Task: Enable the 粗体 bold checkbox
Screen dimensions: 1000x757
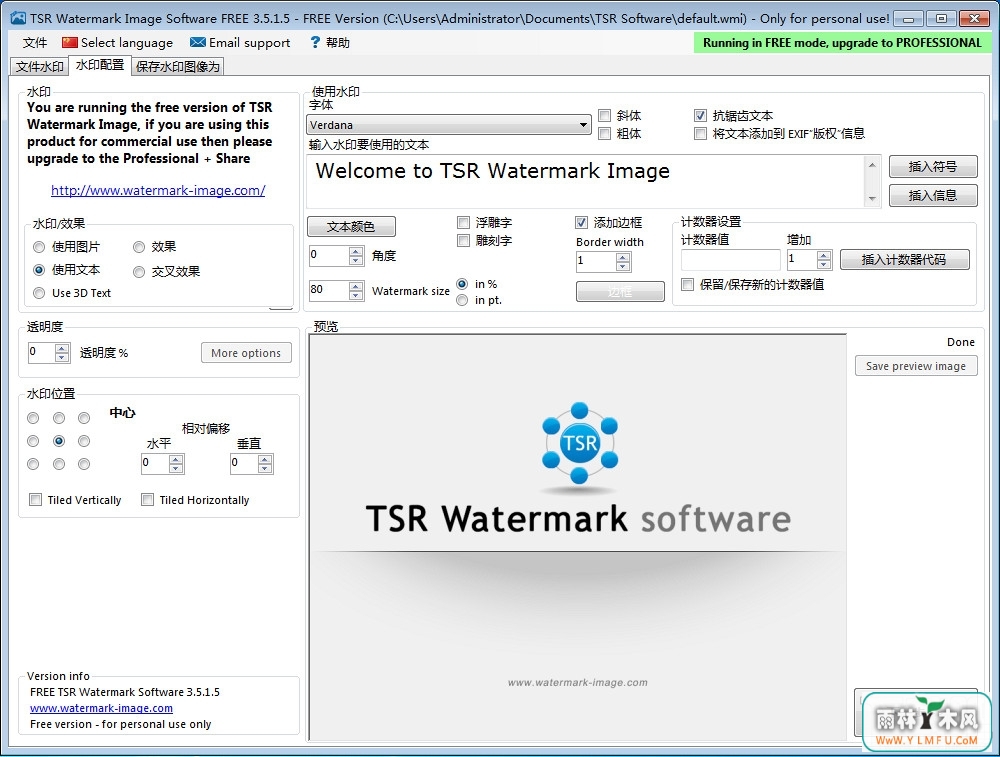Action: click(605, 133)
